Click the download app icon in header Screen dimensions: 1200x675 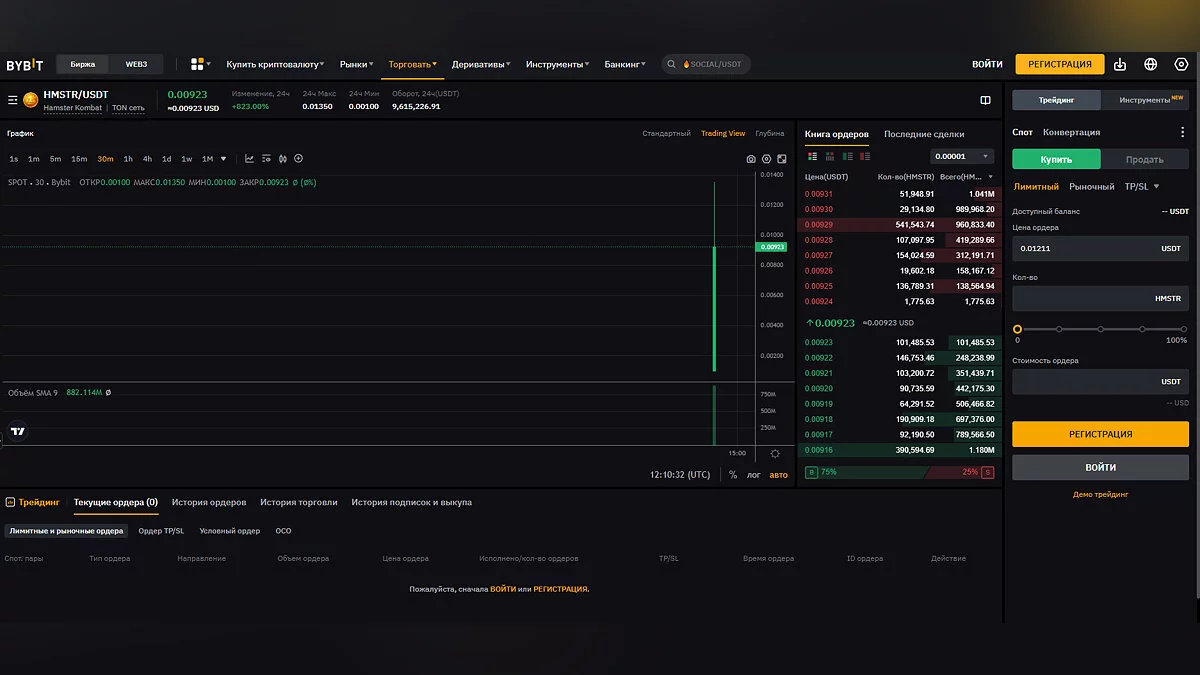(1120, 64)
